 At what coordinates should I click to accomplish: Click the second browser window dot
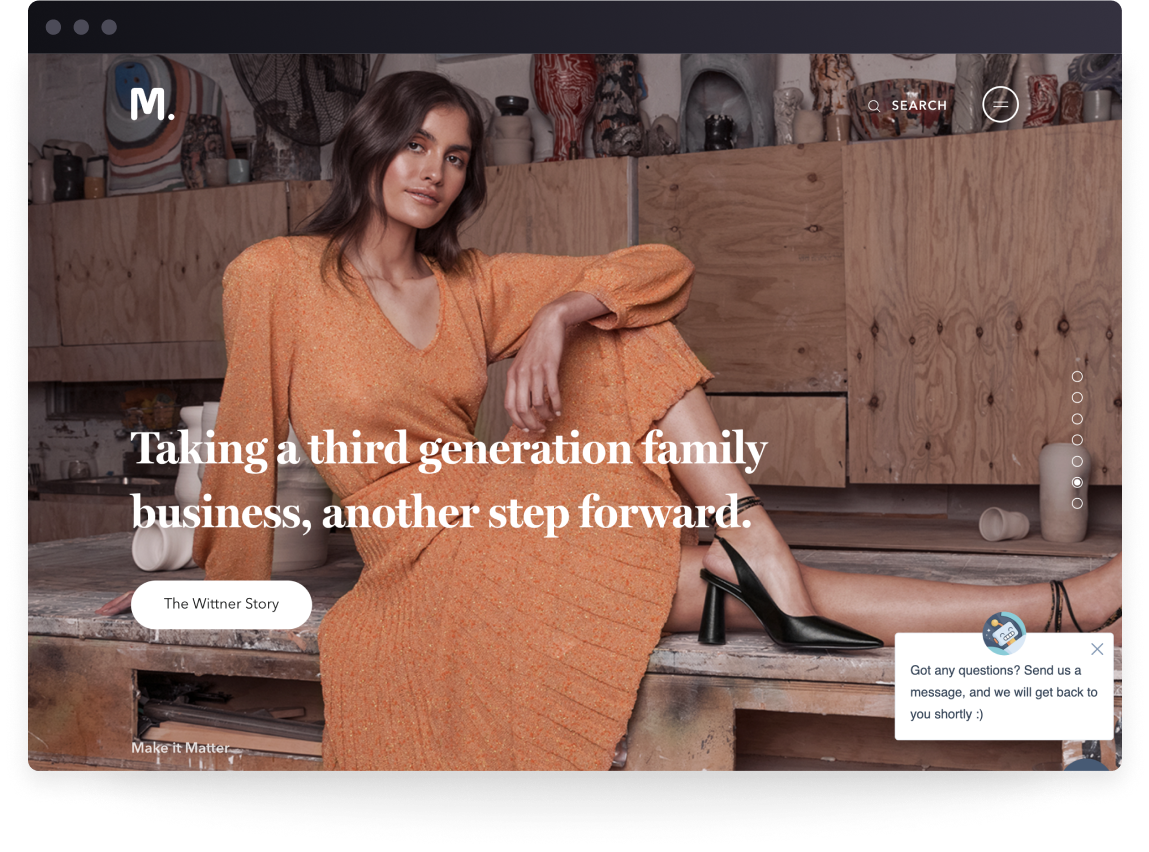81,27
